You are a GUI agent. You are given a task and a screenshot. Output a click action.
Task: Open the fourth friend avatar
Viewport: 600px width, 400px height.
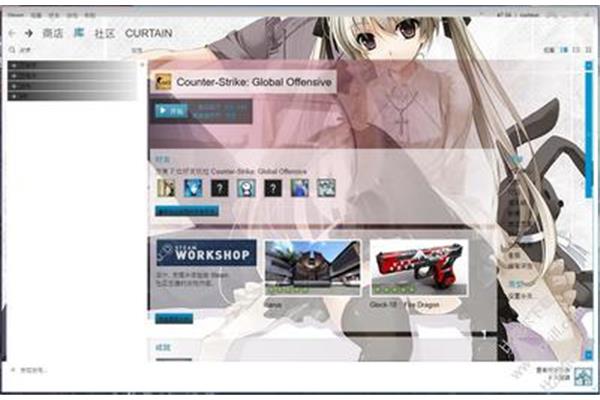click(x=246, y=188)
